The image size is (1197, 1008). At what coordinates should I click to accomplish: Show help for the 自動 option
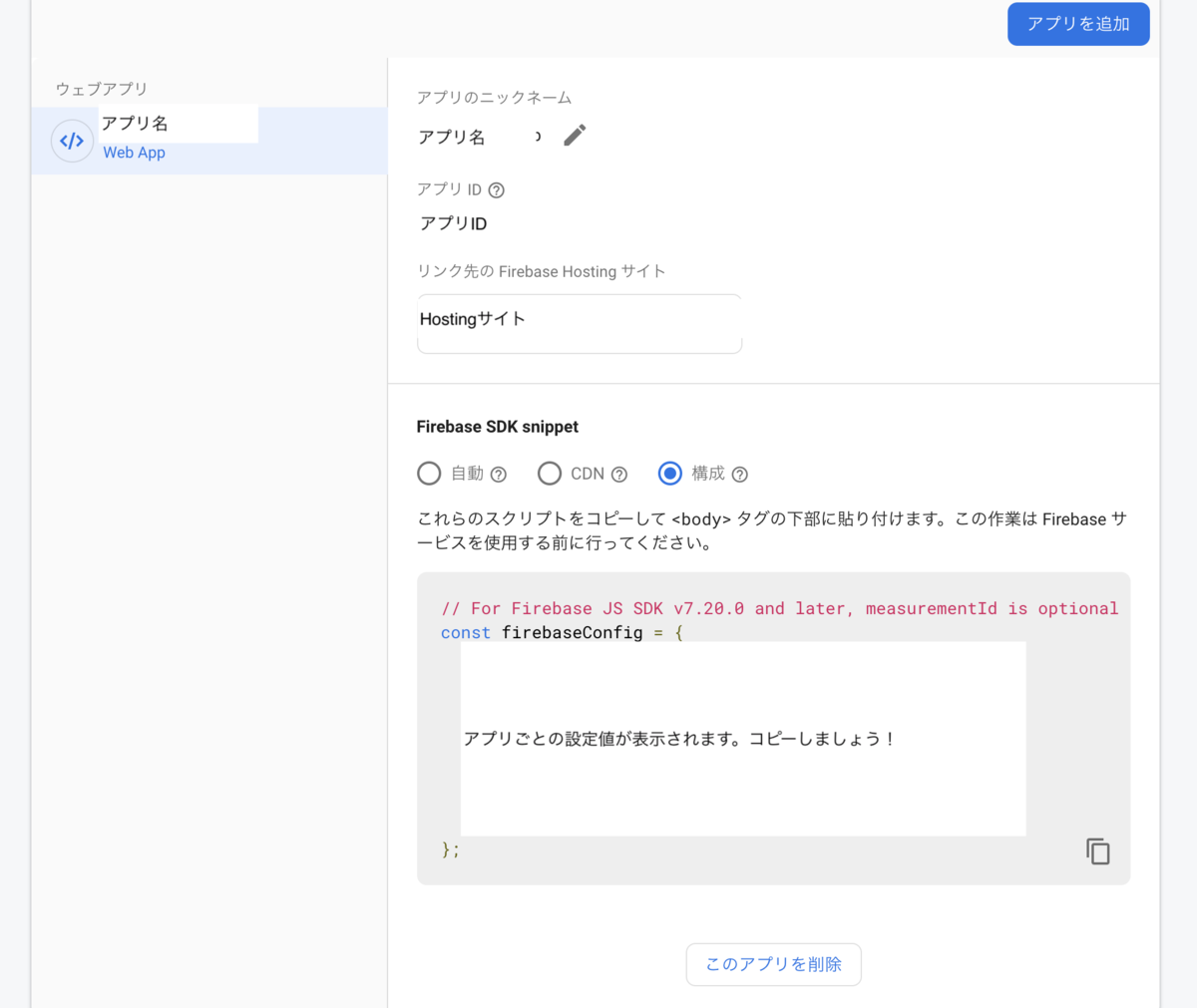pyautogui.click(x=499, y=475)
